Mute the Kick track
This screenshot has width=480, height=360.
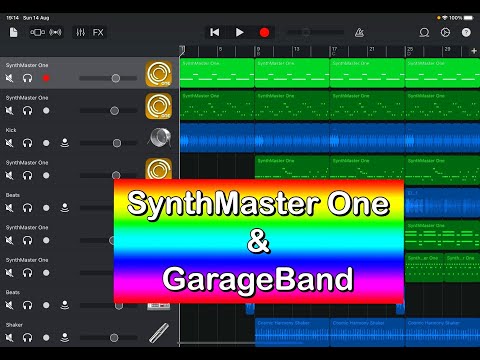tap(9, 143)
